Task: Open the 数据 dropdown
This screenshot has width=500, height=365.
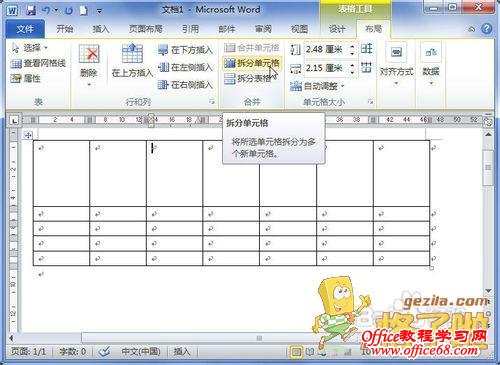Action: pyautogui.click(x=431, y=64)
